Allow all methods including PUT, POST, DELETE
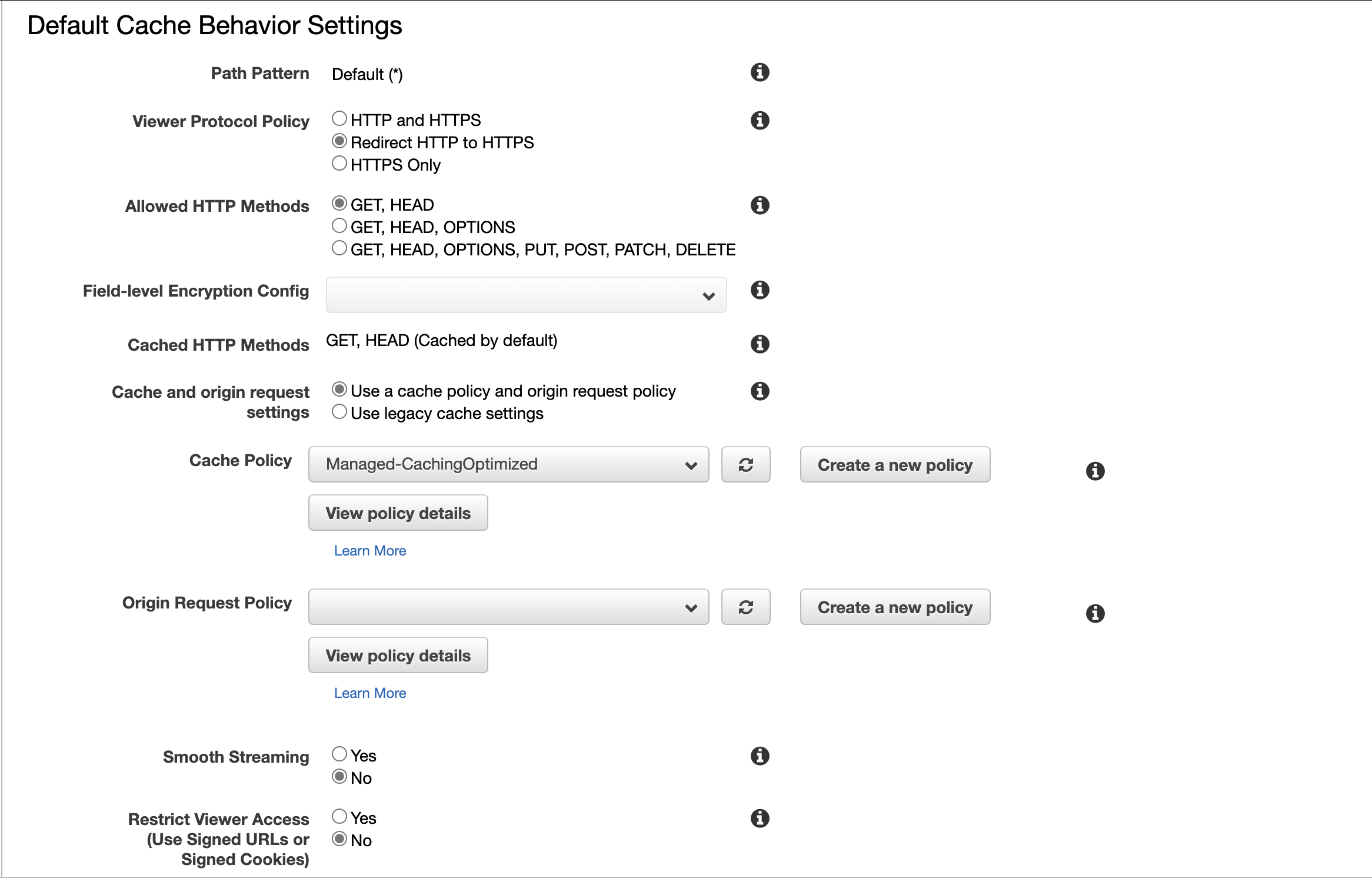1372x878 pixels. (339, 248)
